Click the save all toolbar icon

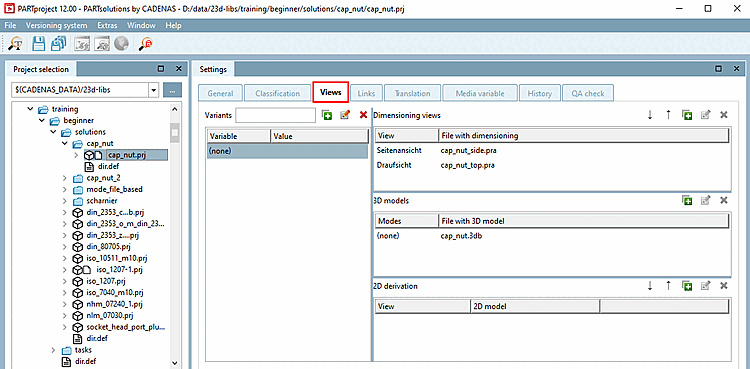(x=59, y=44)
